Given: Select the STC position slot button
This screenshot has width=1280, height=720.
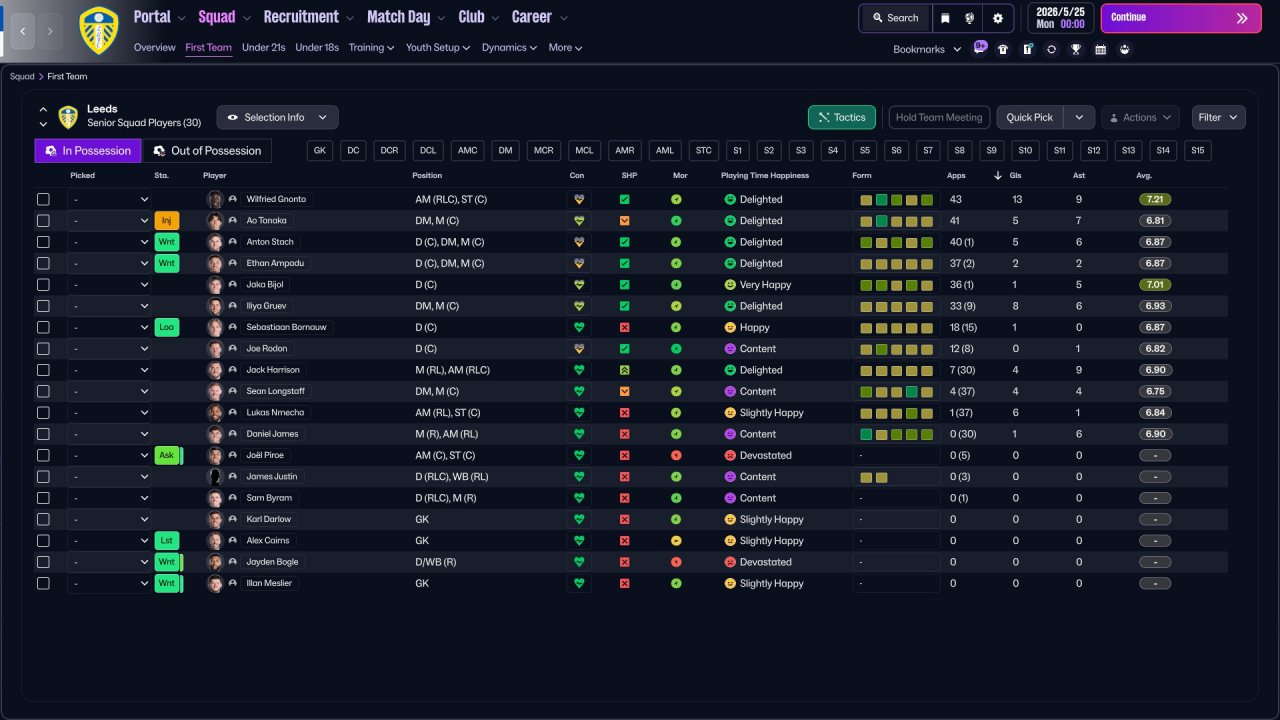Looking at the screenshot, I should pyautogui.click(x=704, y=150).
